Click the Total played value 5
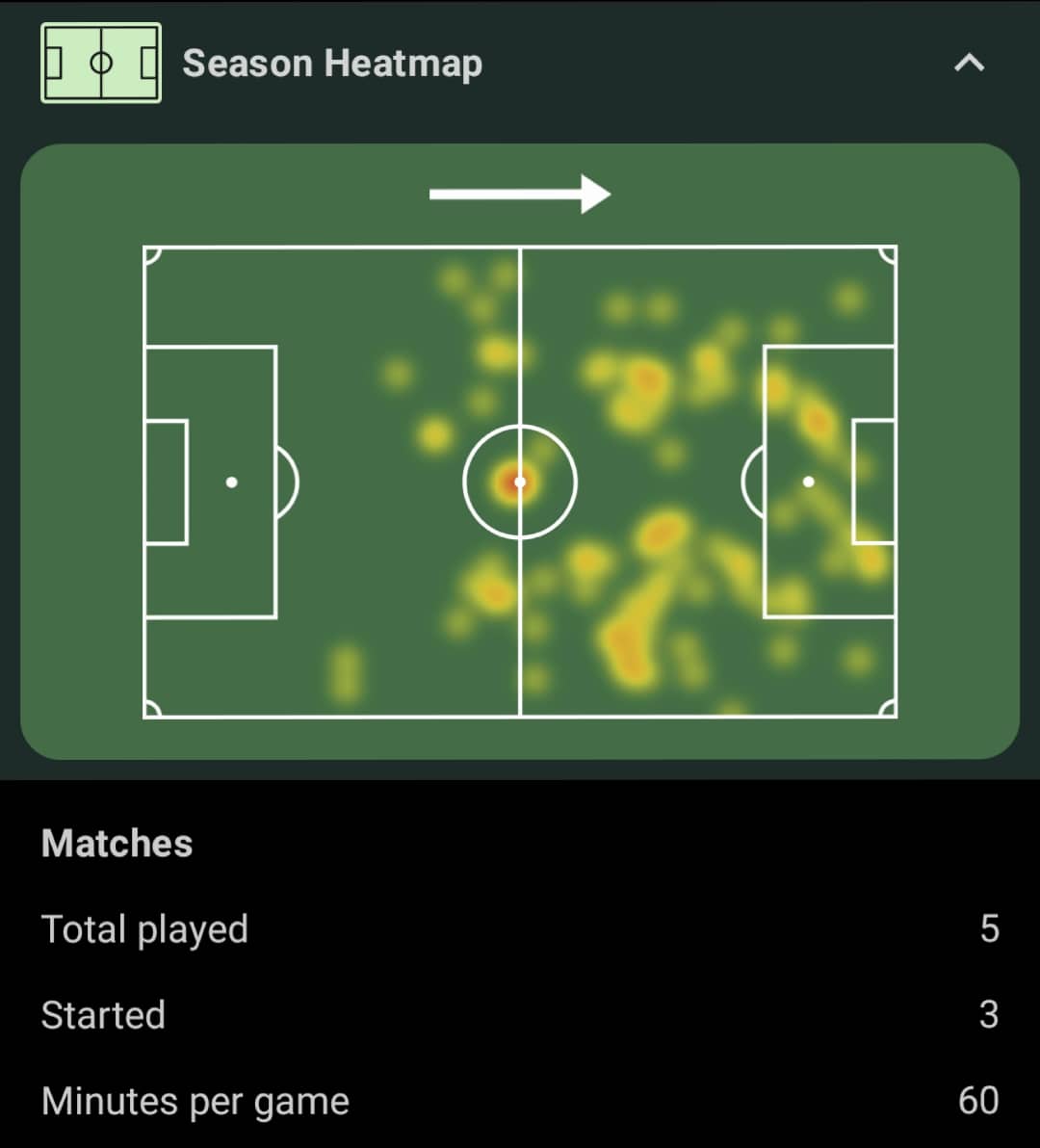 coord(990,929)
